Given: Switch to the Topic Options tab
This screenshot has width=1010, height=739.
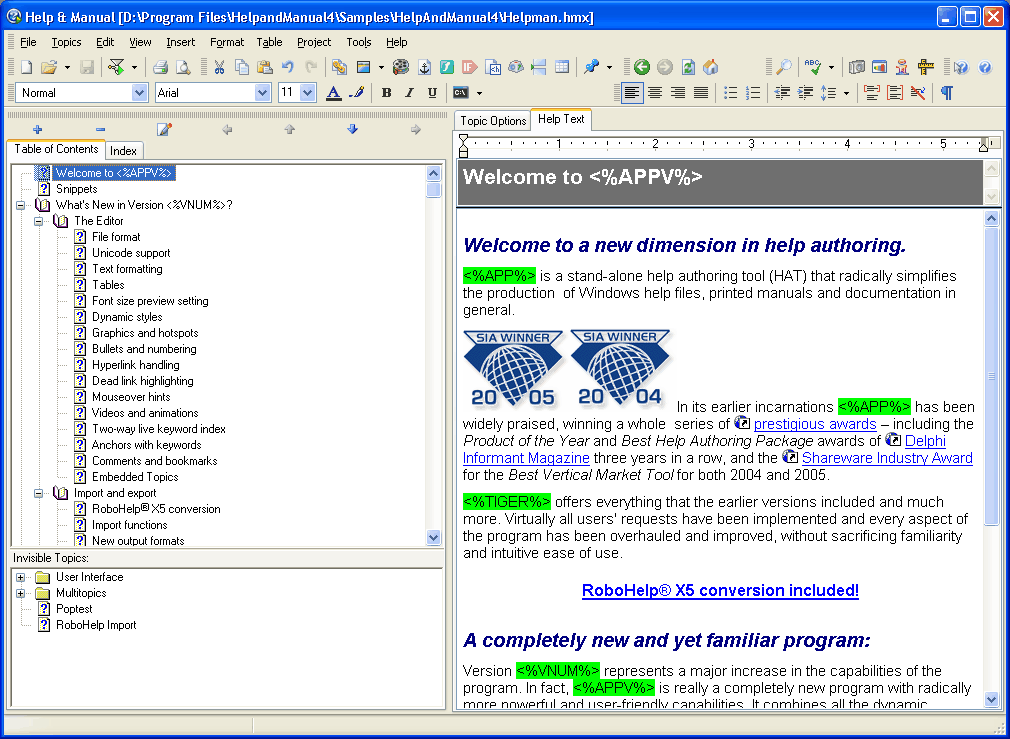Looking at the screenshot, I should coord(493,120).
